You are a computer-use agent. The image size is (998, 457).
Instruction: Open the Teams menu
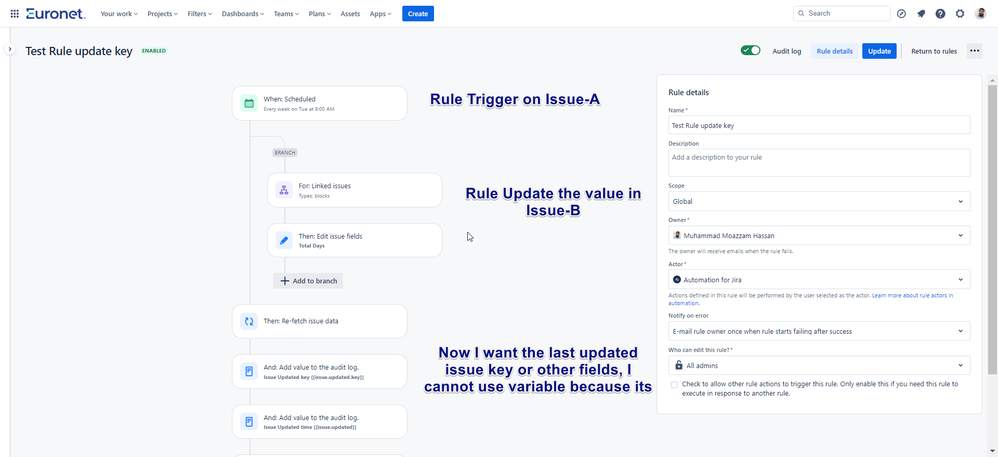pyautogui.click(x=286, y=13)
